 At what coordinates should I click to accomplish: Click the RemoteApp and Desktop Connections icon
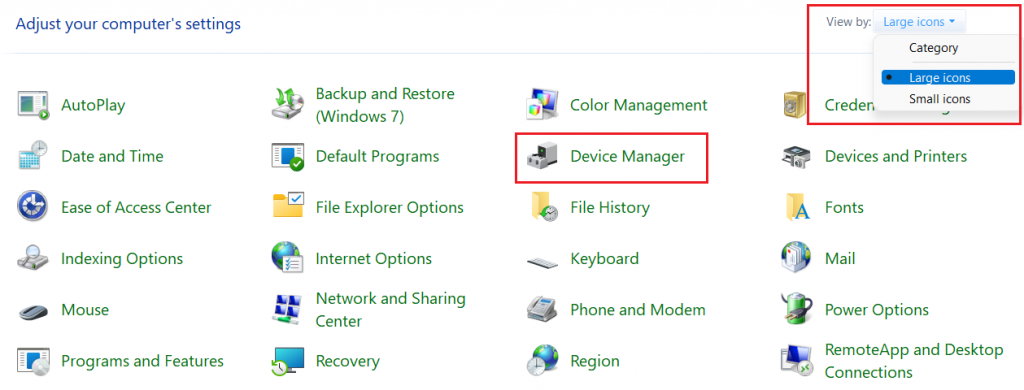pos(797,361)
